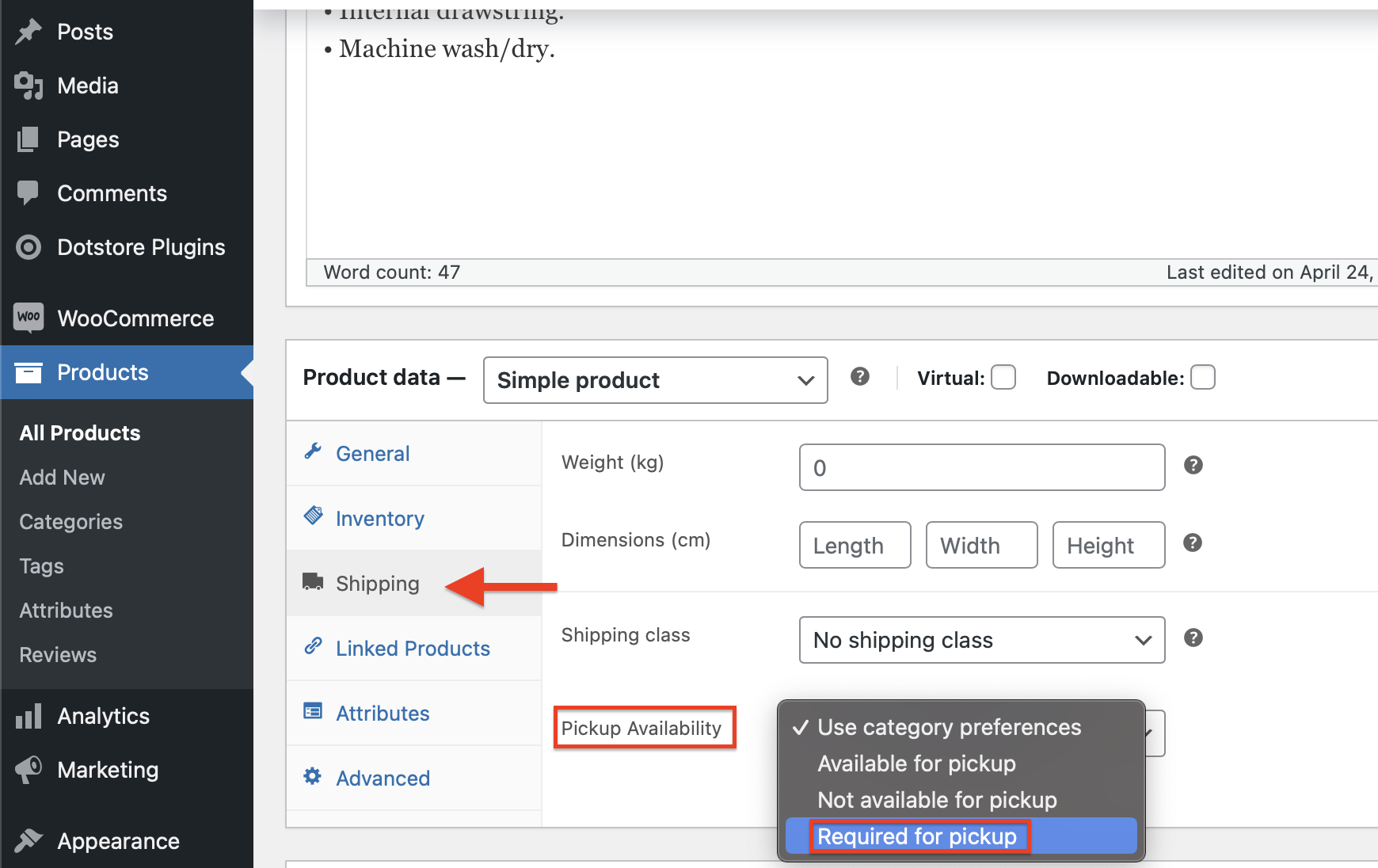Enable the Downloadable checkbox
Image resolution: width=1378 pixels, height=868 pixels.
pyautogui.click(x=1204, y=378)
